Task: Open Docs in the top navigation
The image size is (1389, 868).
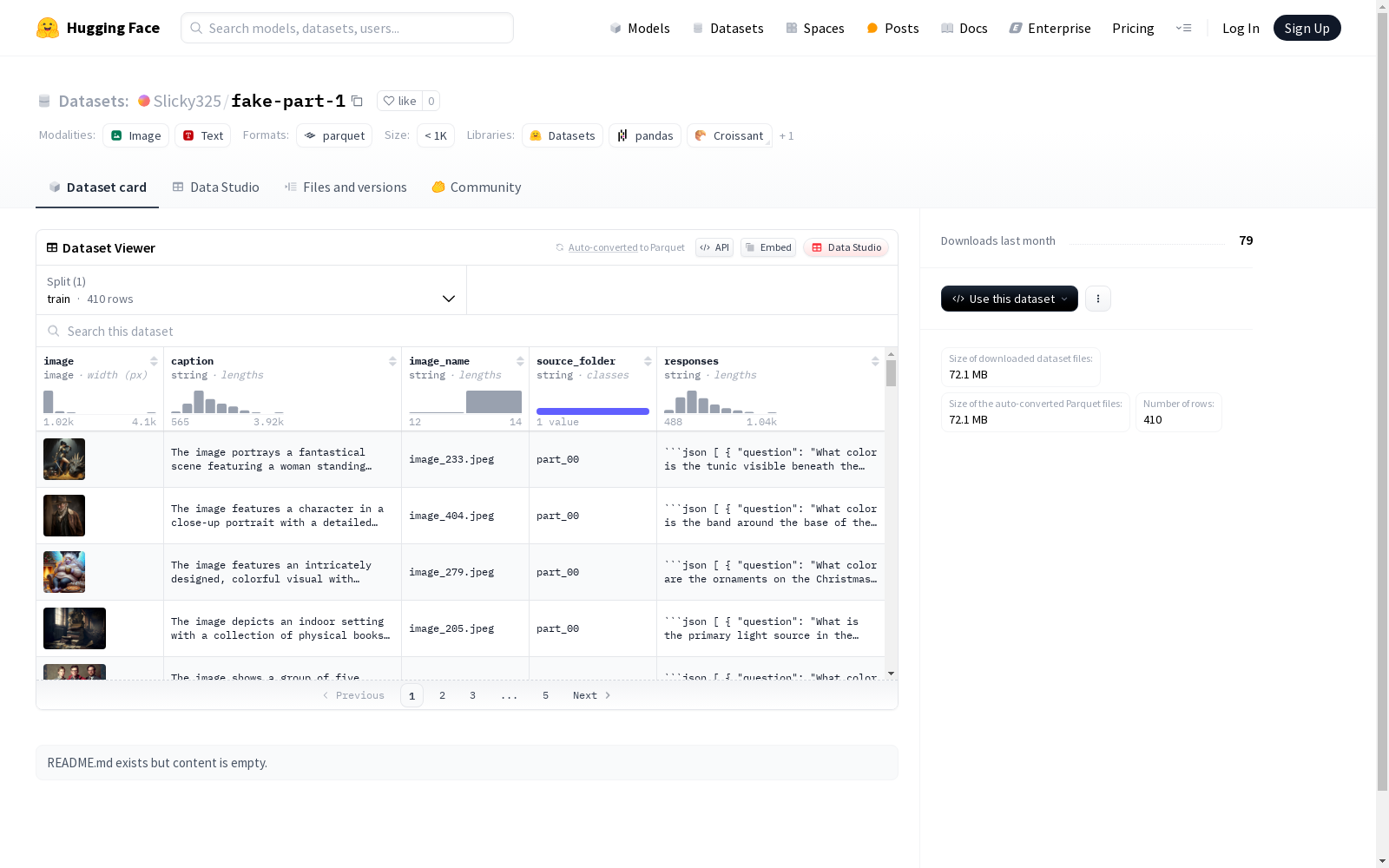Action: (964, 28)
